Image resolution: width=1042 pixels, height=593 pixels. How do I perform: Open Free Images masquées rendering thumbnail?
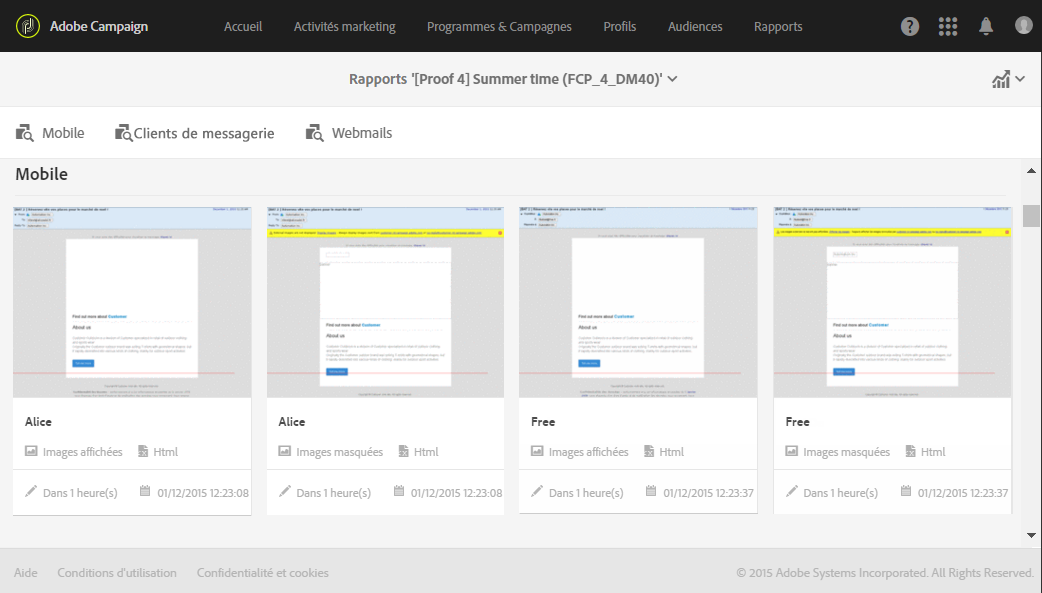coord(892,302)
